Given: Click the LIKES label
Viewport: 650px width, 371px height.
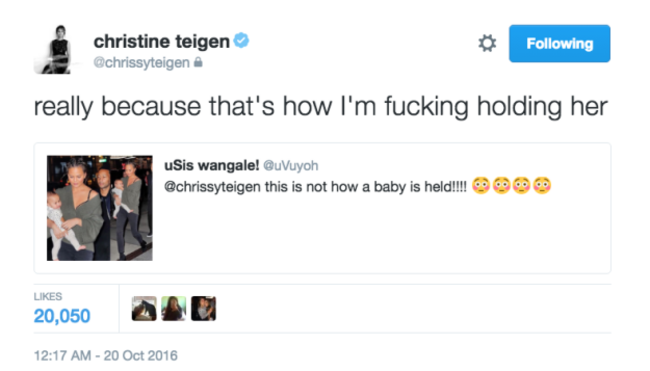Looking at the screenshot, I should click(48, 296).
